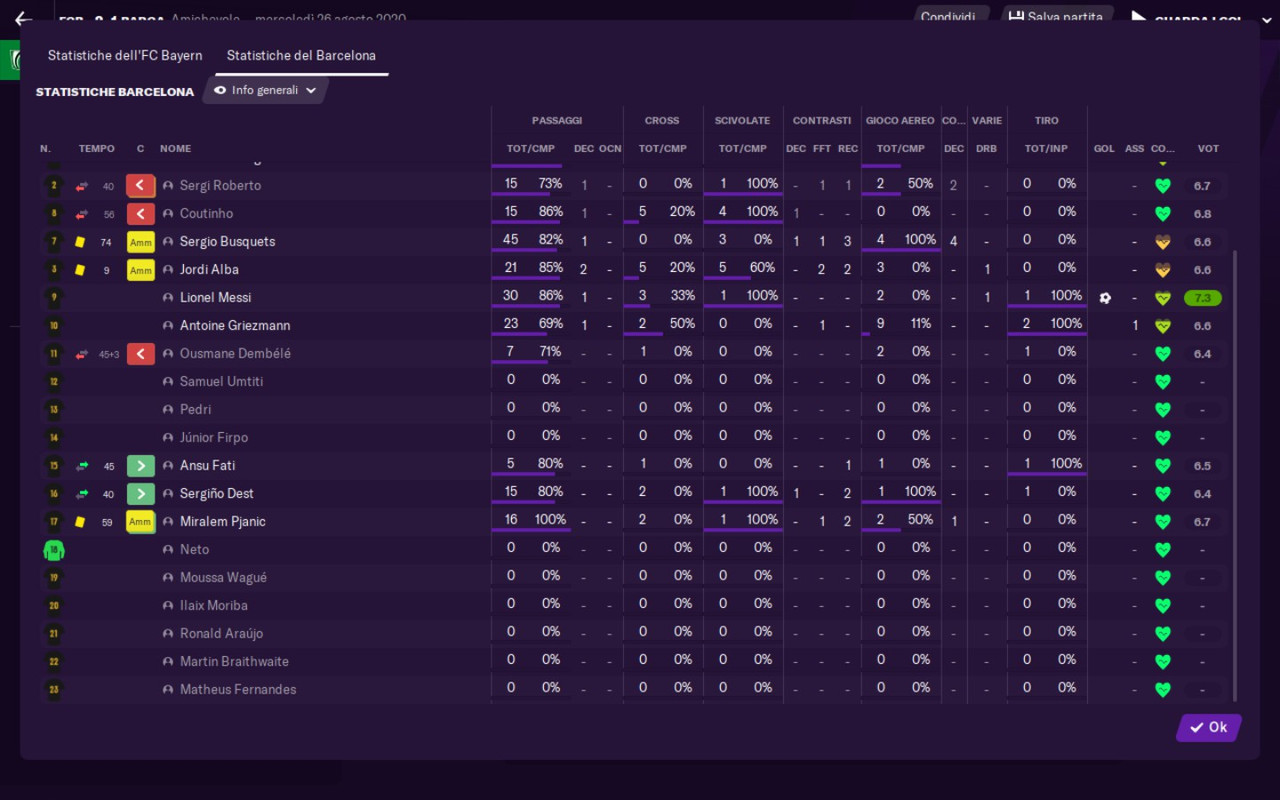Open Antoine Griezmann's player profile
This screenshot has width=1280, height=800.
pyautogui.click(x=233, y=326)
